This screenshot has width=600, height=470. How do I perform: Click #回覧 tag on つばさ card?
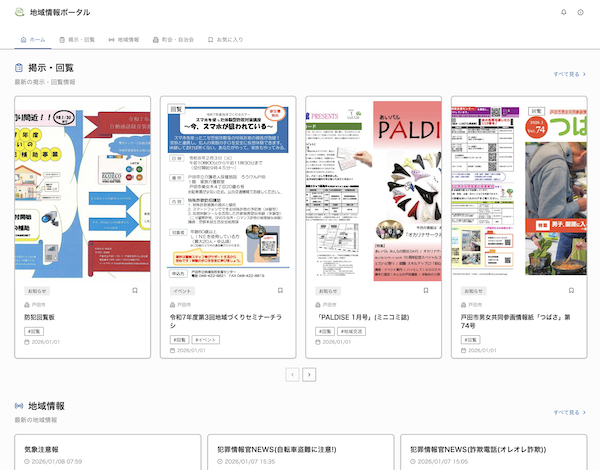point(471,340)
